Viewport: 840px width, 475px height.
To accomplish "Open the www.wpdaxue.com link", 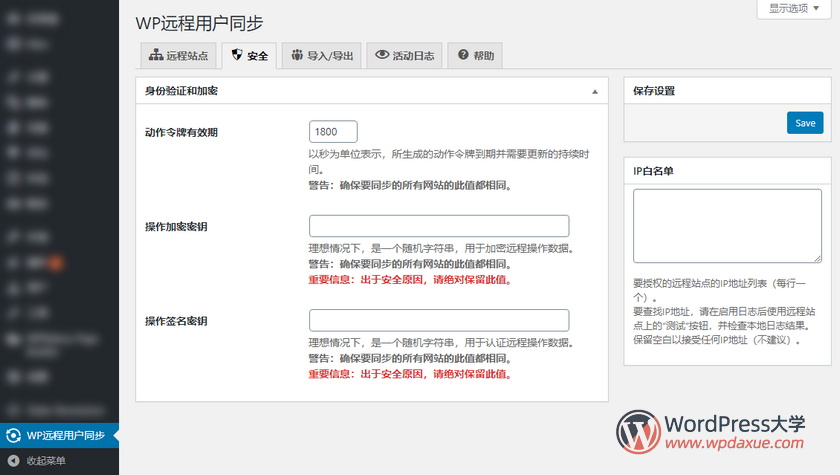I will coord(734,443).
